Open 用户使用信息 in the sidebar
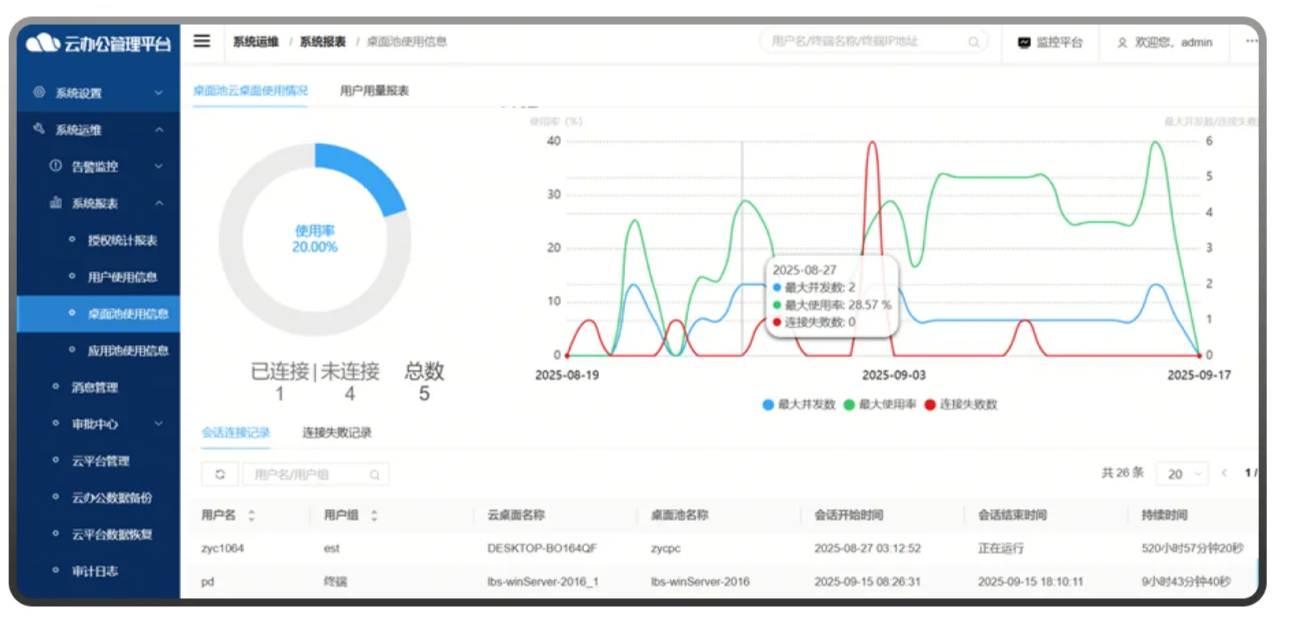Viewport: 1308px width, 640px height. tap(122, 277)
